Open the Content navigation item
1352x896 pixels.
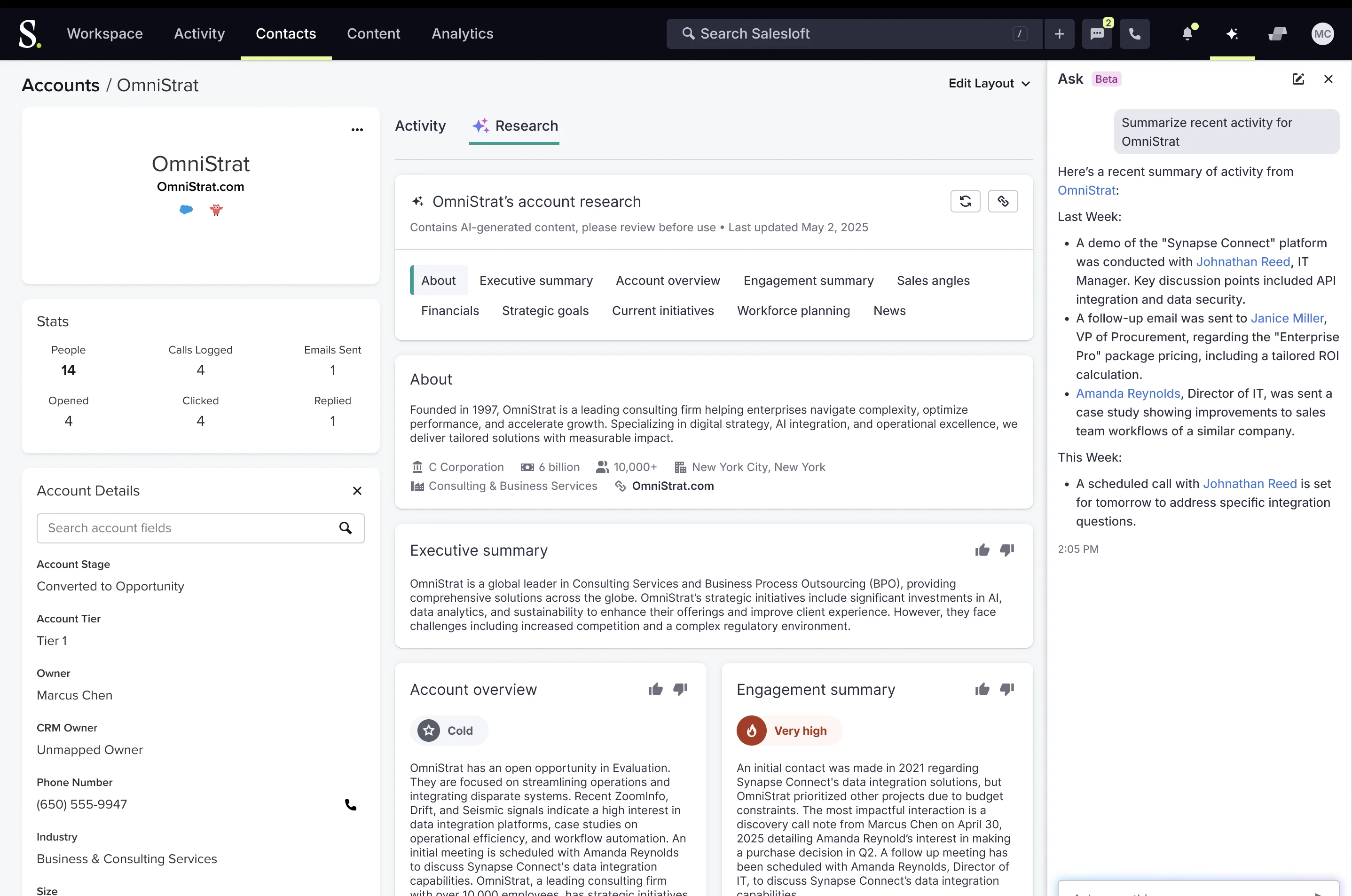(x=373, y=34)
